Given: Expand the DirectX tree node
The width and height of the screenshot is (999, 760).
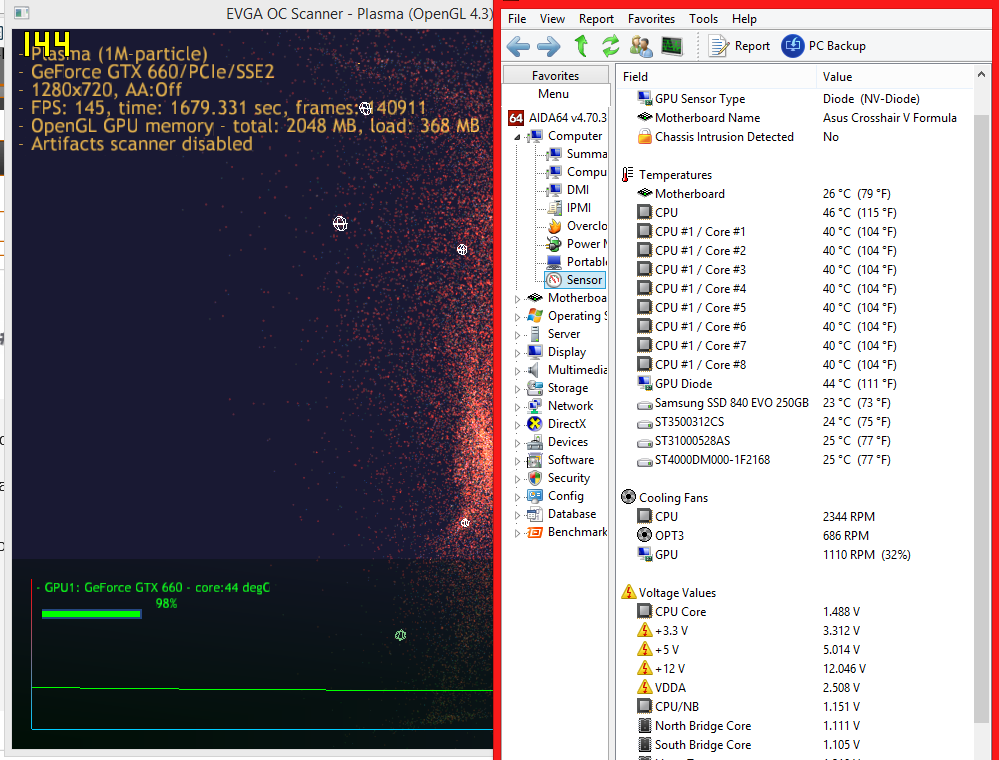Looking at the screenshot, I should coord(517,424).
